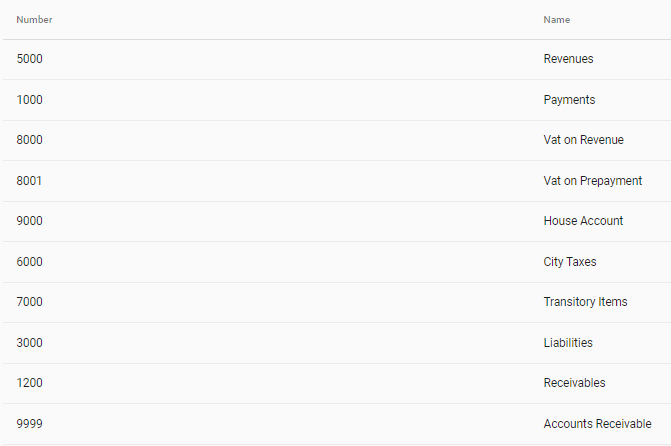Select account number 1000 cell
The height and width of the screenshot is (446, 671).
(x=30, y=100)
